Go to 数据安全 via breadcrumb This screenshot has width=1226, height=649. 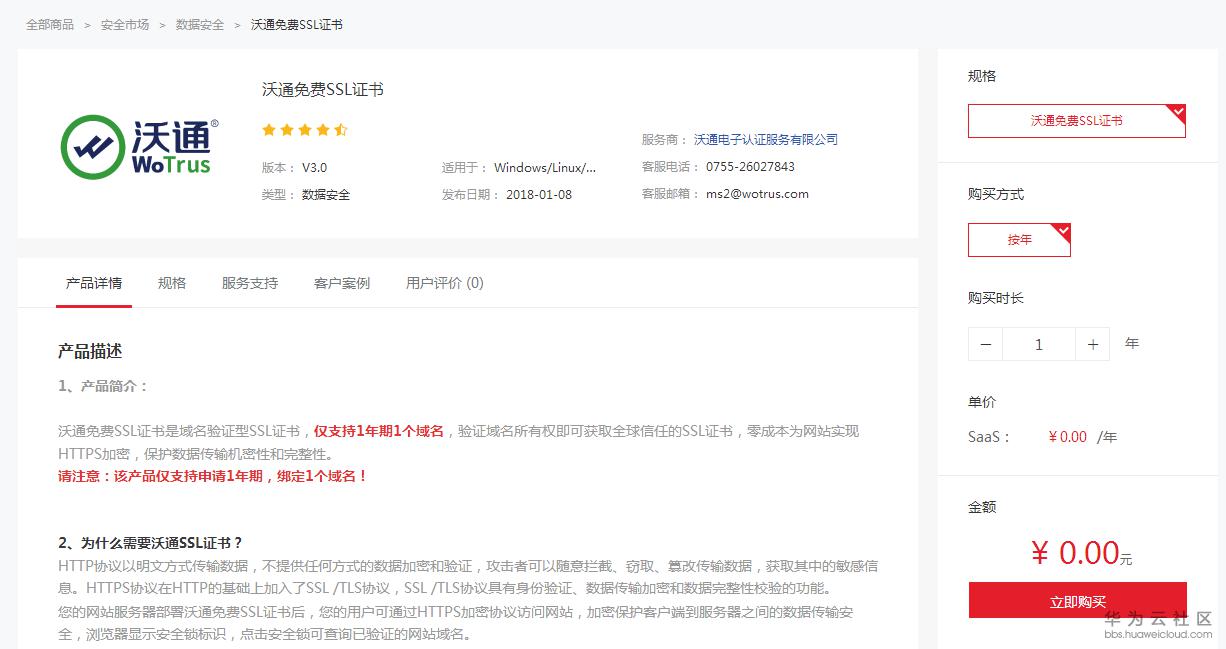click(199, 24)
